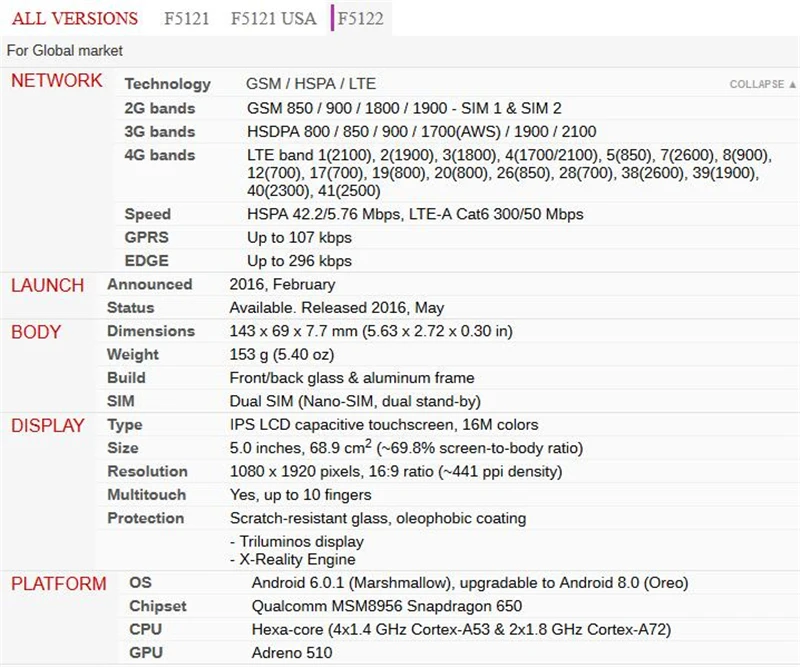The width and height of the screenshot is (800, 667).
Task: Click 'Front/back glass & aluminum frame' text
Action: (x=352, y=378)
